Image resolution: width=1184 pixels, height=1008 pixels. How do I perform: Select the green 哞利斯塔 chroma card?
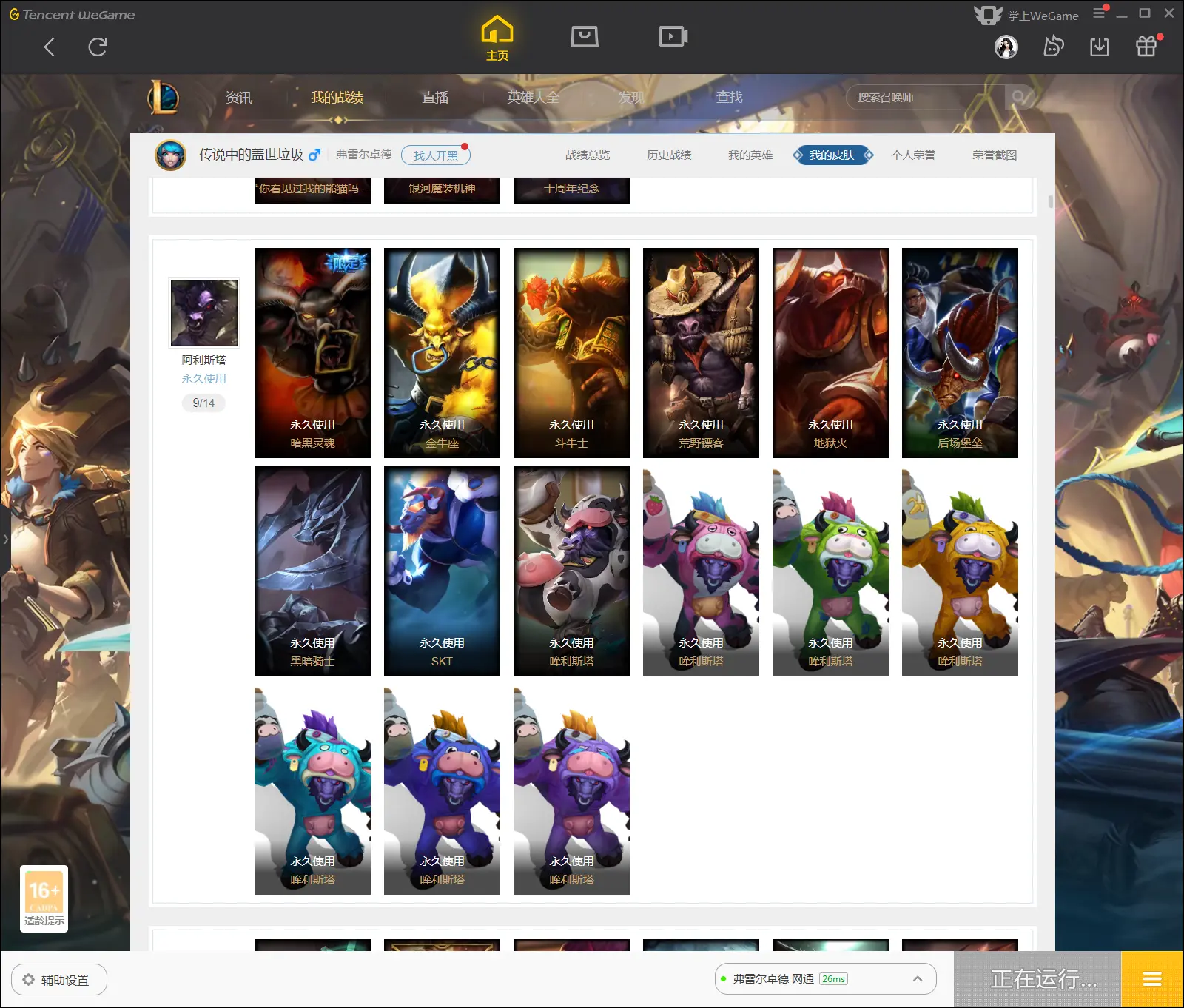830,571
